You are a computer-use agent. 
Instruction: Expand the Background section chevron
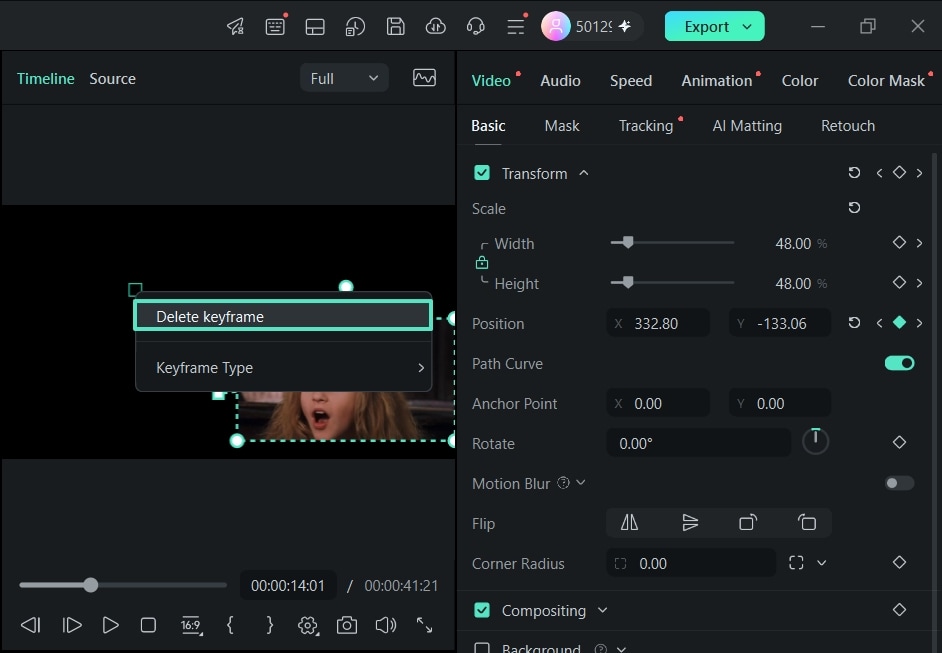coord(622,648)
